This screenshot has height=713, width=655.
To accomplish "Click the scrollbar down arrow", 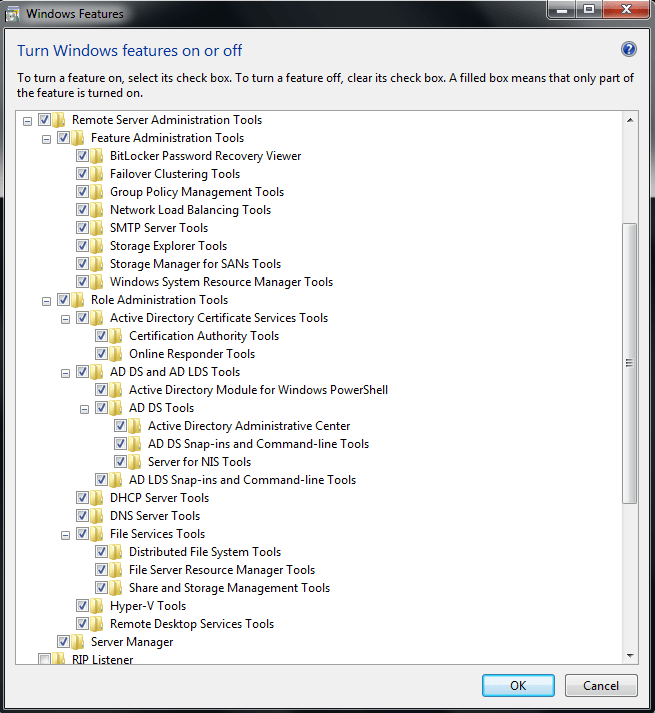I will (630, 655).
